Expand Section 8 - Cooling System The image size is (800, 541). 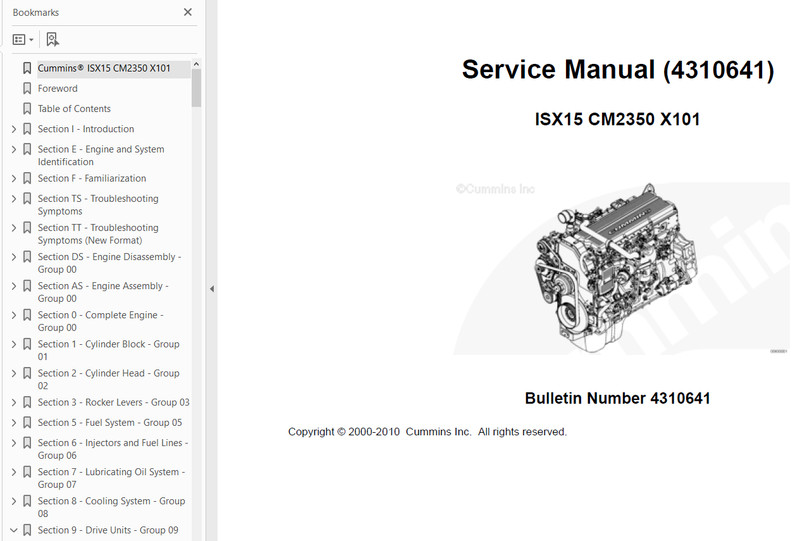14,502
